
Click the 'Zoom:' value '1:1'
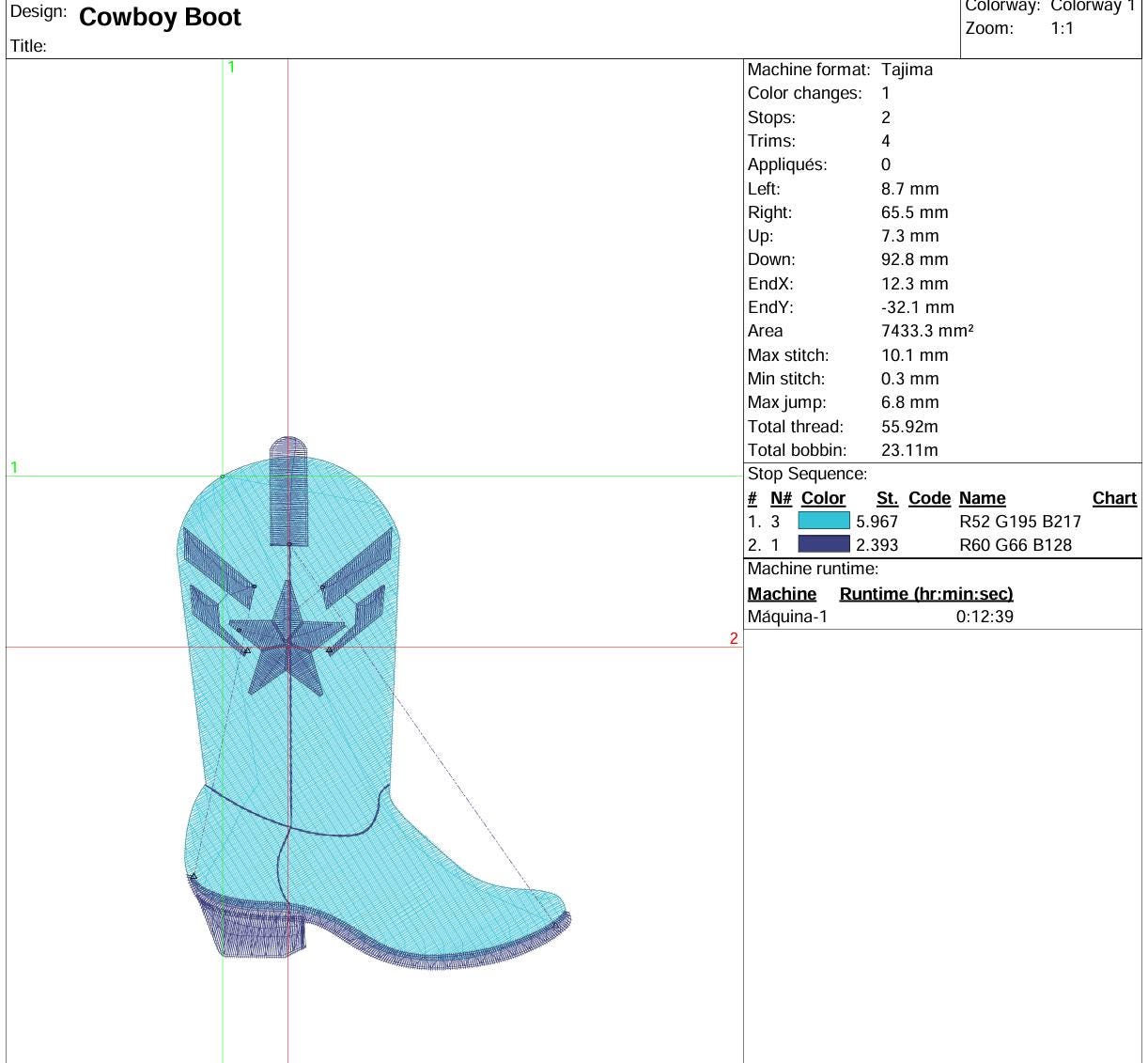(1062, 28)
